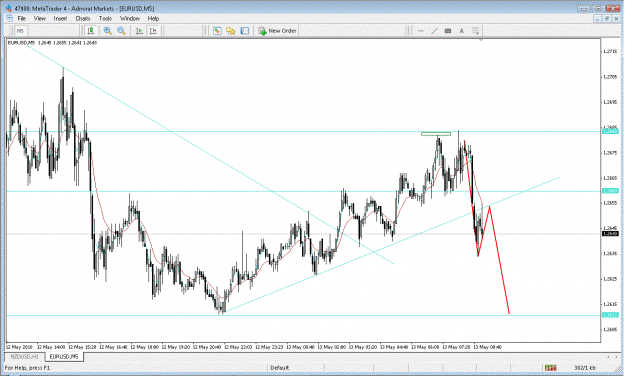Click the drawing toolbar grip handle
This screenshot has height=376, width=625.
pos(409,31)
